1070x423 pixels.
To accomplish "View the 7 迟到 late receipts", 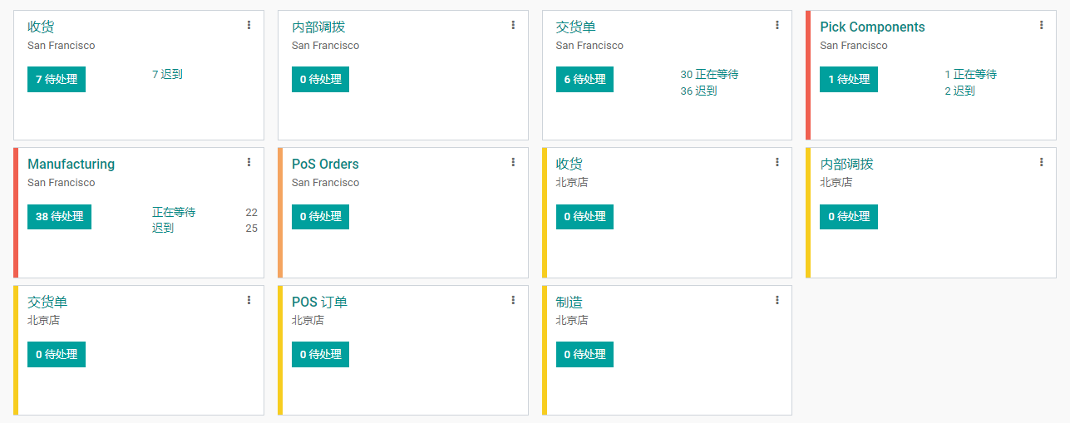I will point(167,74).
